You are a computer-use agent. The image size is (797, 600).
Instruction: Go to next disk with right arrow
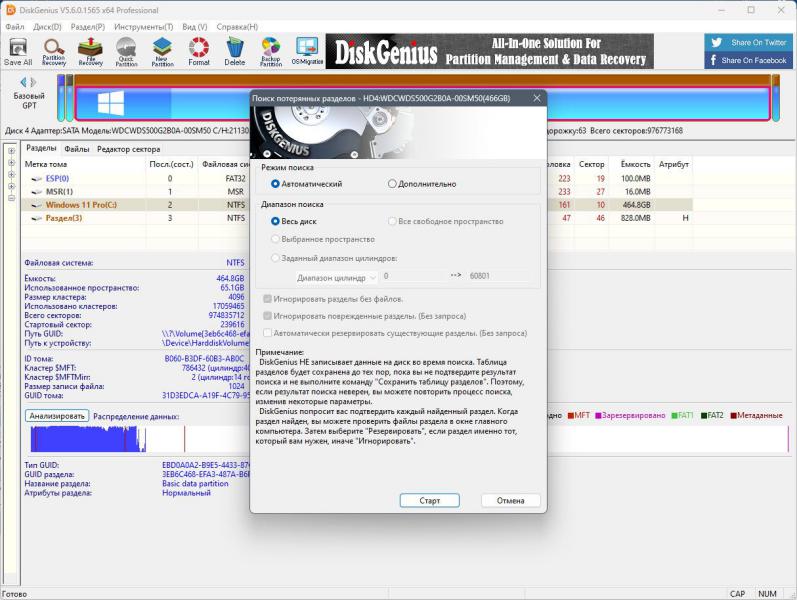click(x=34, y=82)
